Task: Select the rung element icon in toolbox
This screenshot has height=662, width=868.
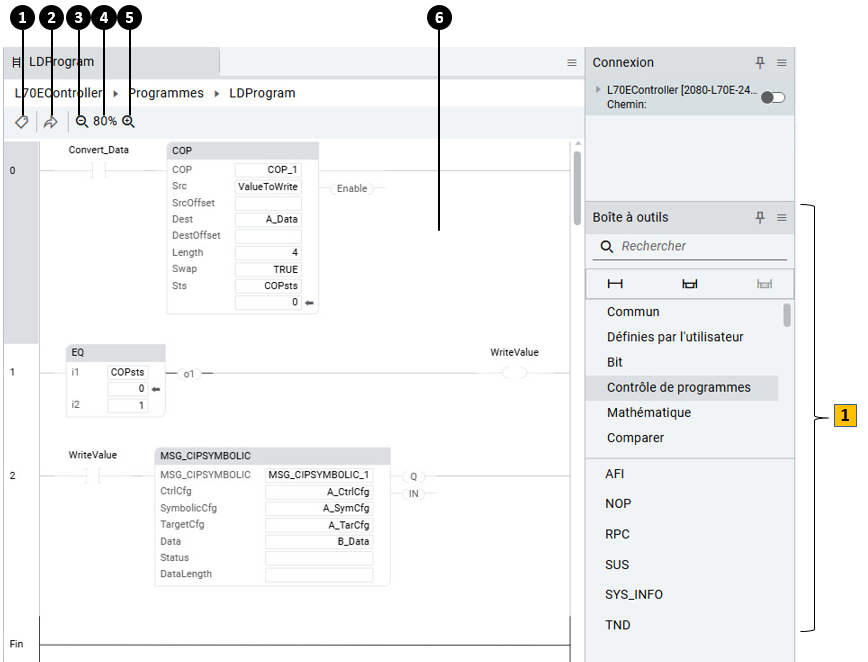Action: tap(615, 284)
